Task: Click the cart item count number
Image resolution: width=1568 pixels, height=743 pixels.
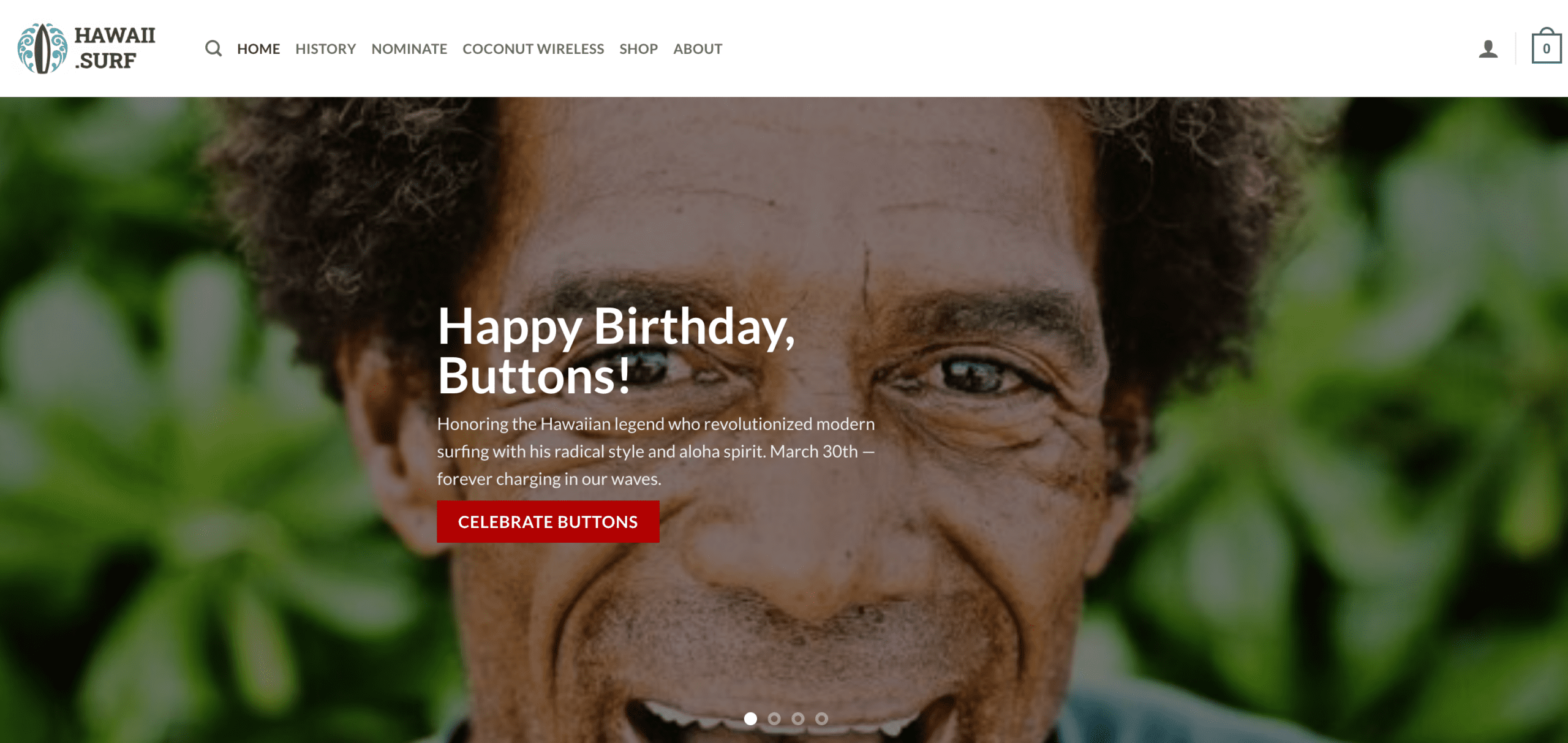Action: tap(1546, 49)
